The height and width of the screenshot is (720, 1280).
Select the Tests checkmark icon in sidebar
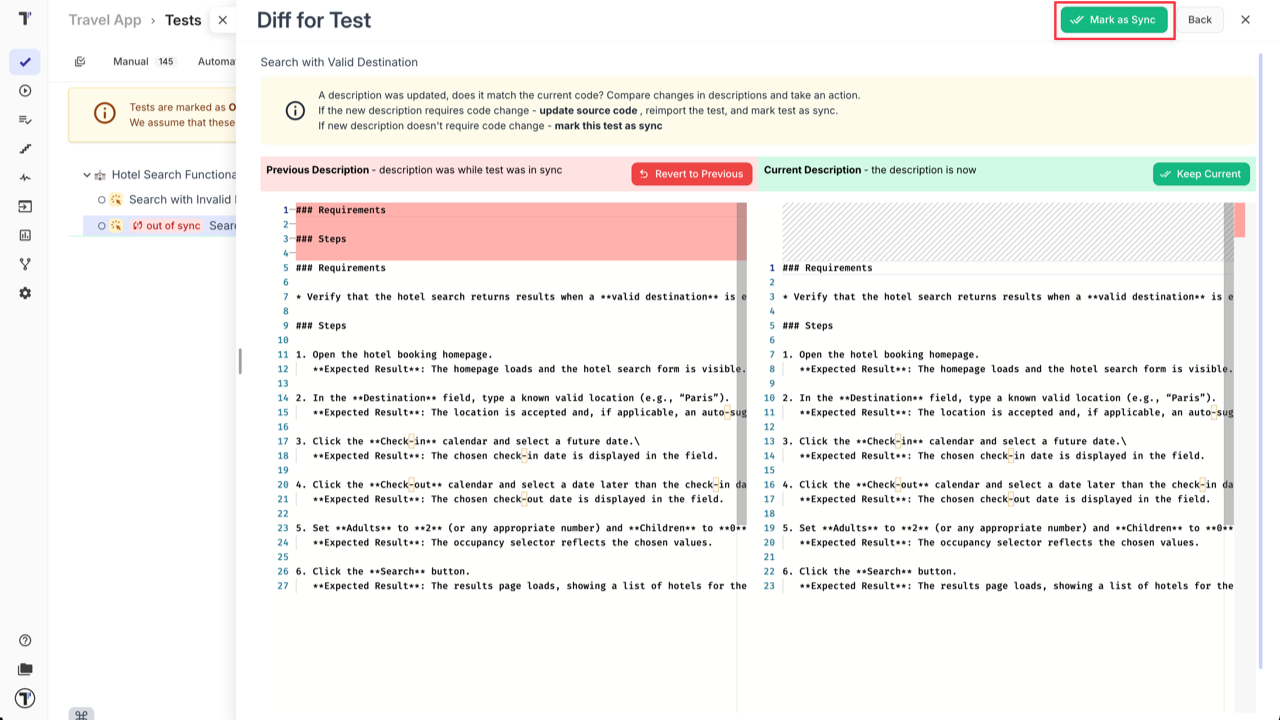tap(25, 61)
